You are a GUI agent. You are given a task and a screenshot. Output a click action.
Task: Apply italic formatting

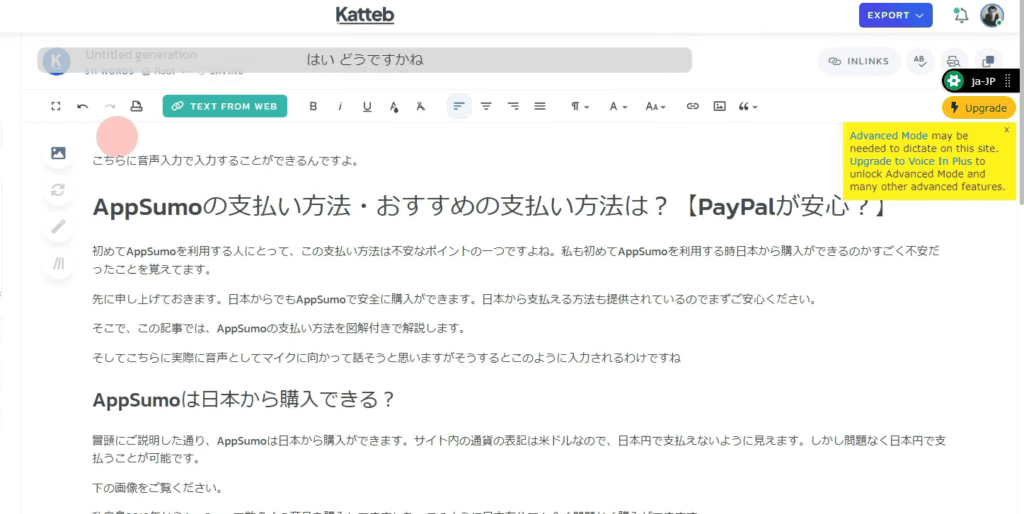pyautogui.click(x=340, y=106)
